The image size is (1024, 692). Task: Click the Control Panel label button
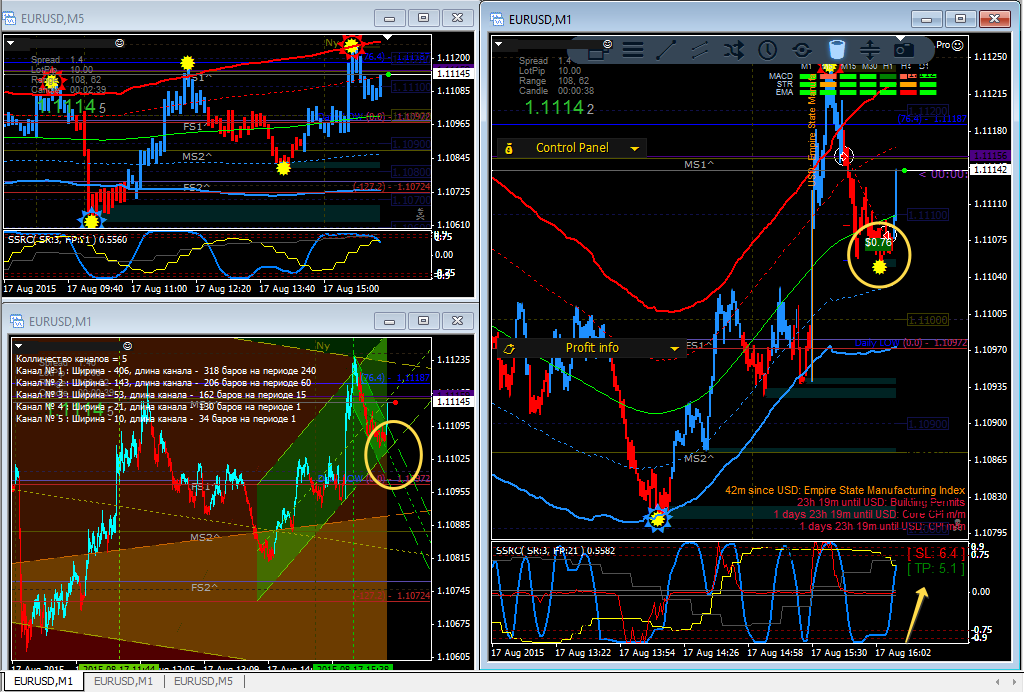[x=572, y=148]
